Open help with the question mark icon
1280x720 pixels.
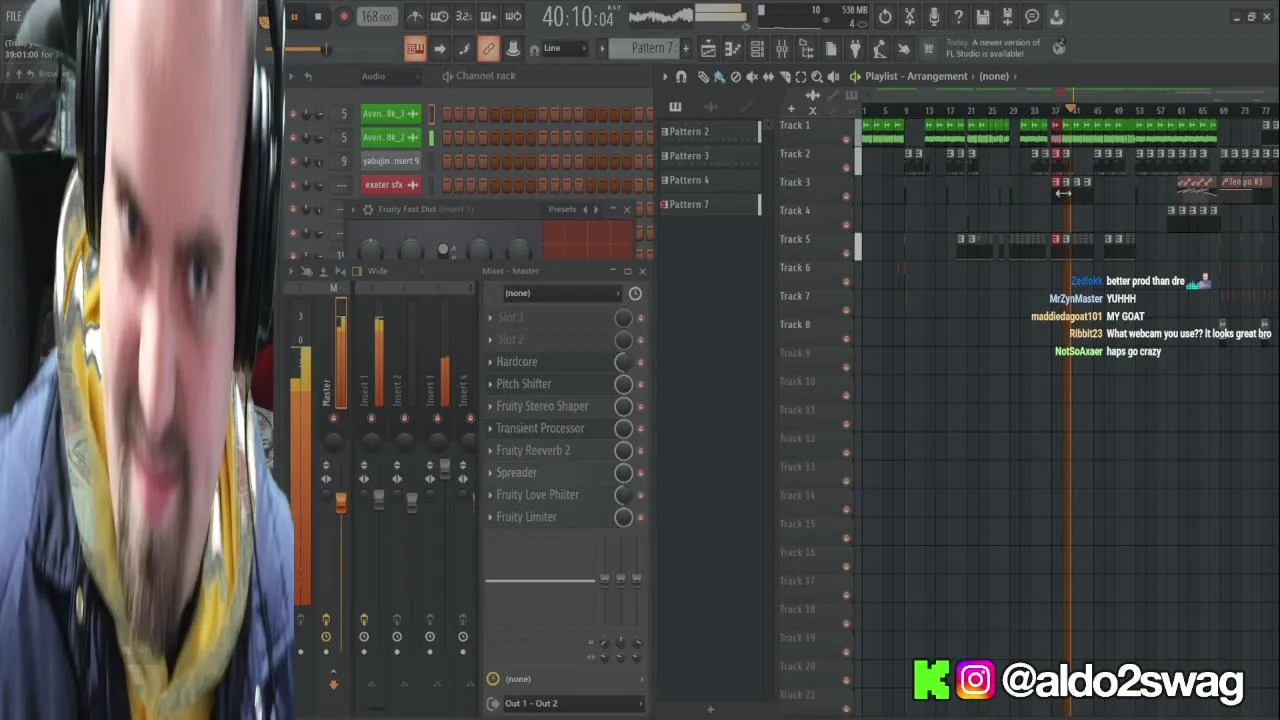pos(958,17)
